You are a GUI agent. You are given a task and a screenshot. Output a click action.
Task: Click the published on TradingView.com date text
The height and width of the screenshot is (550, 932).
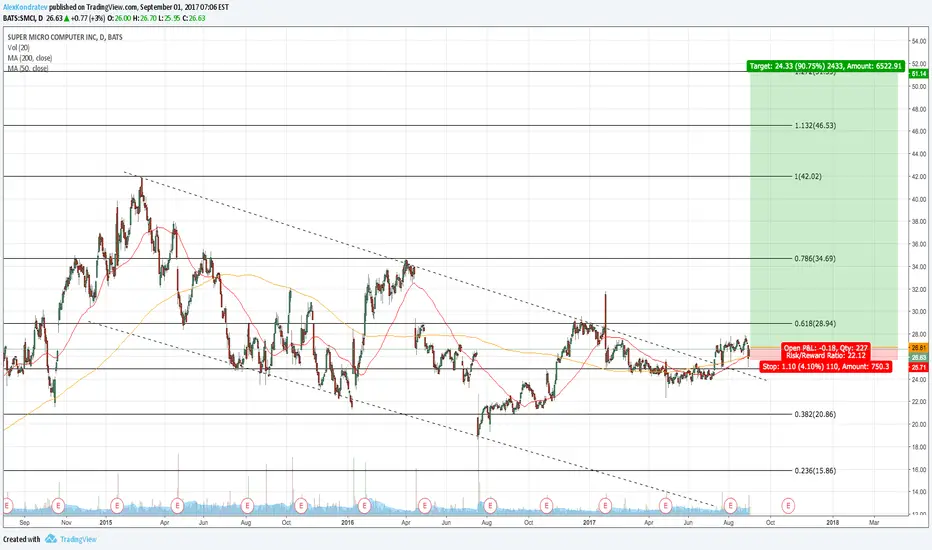(x=138, y=7)
